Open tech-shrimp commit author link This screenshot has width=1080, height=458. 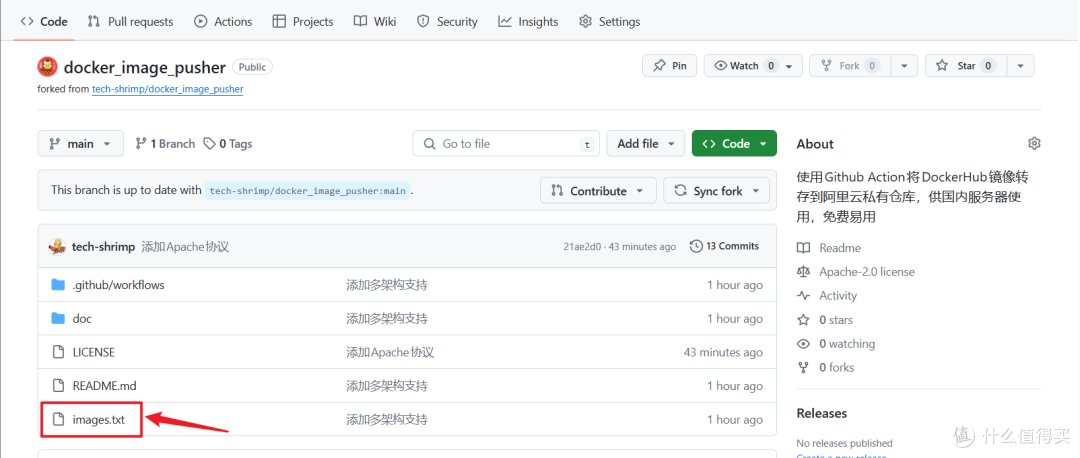[103, 247]
